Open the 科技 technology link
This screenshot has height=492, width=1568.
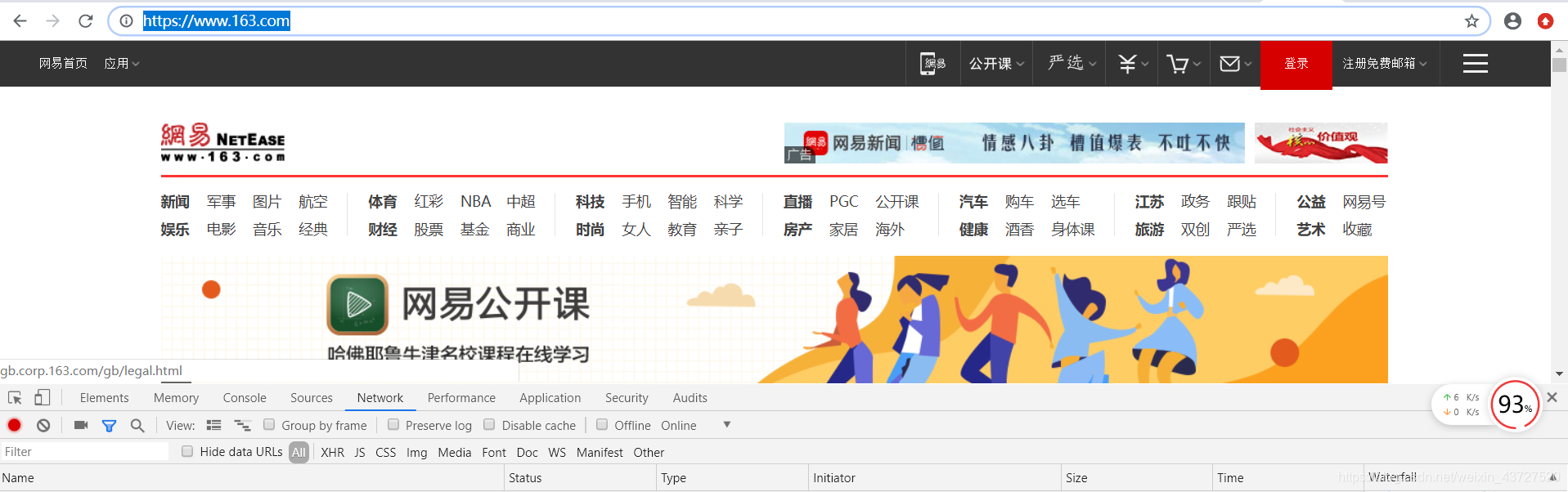pyautogui.click(x=590, y=201)
